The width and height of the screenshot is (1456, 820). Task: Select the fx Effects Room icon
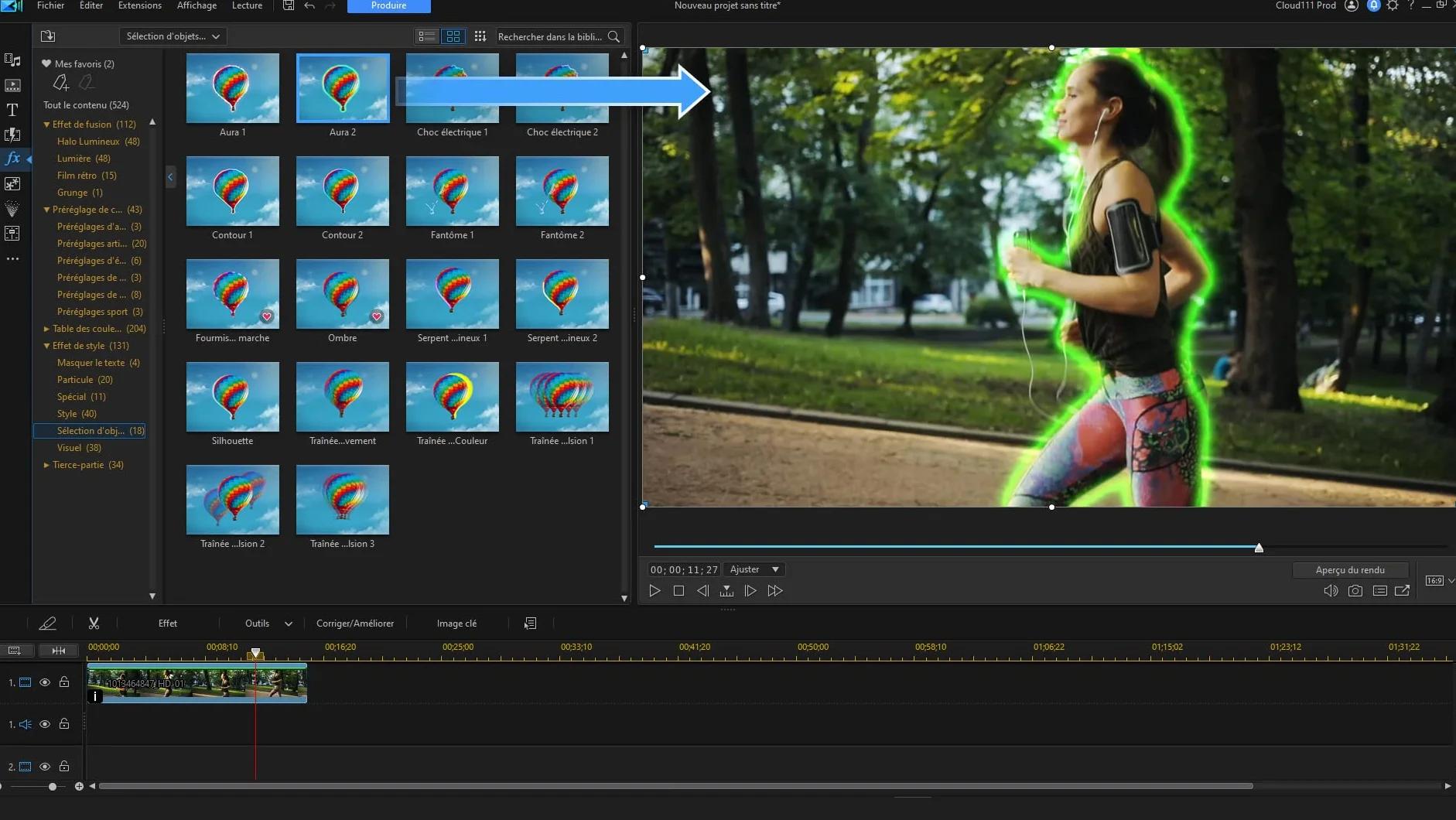click(12, 159)
